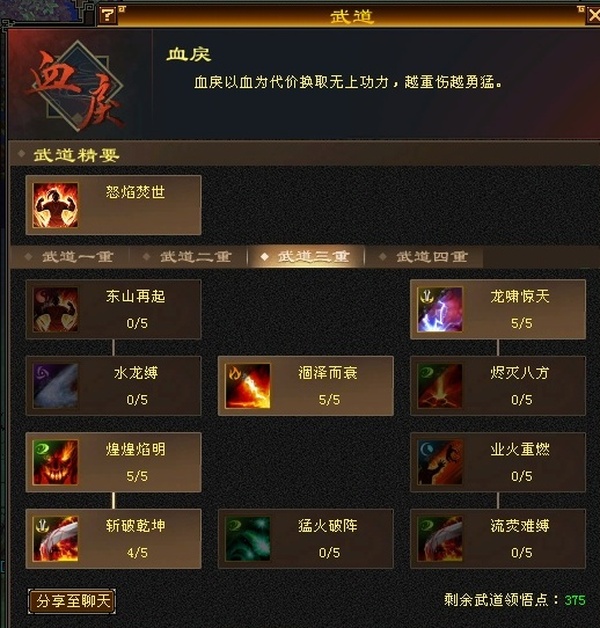Open the question mark help icon
Image resolution: width=600 pixels, height=628 pixels.
tap(107, 16)
